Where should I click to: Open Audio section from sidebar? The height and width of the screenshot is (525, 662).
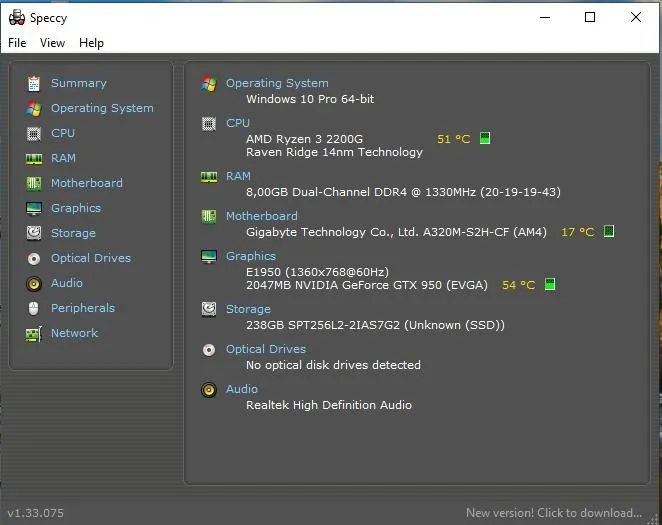coord(67,283)
